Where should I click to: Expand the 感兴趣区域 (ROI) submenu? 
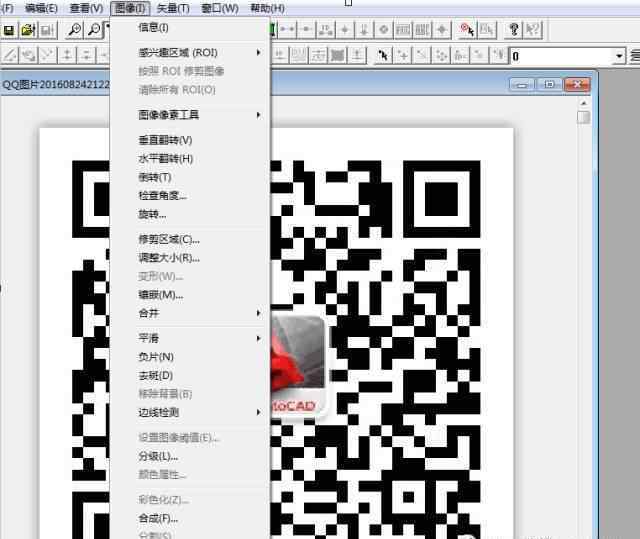point(189,53)
